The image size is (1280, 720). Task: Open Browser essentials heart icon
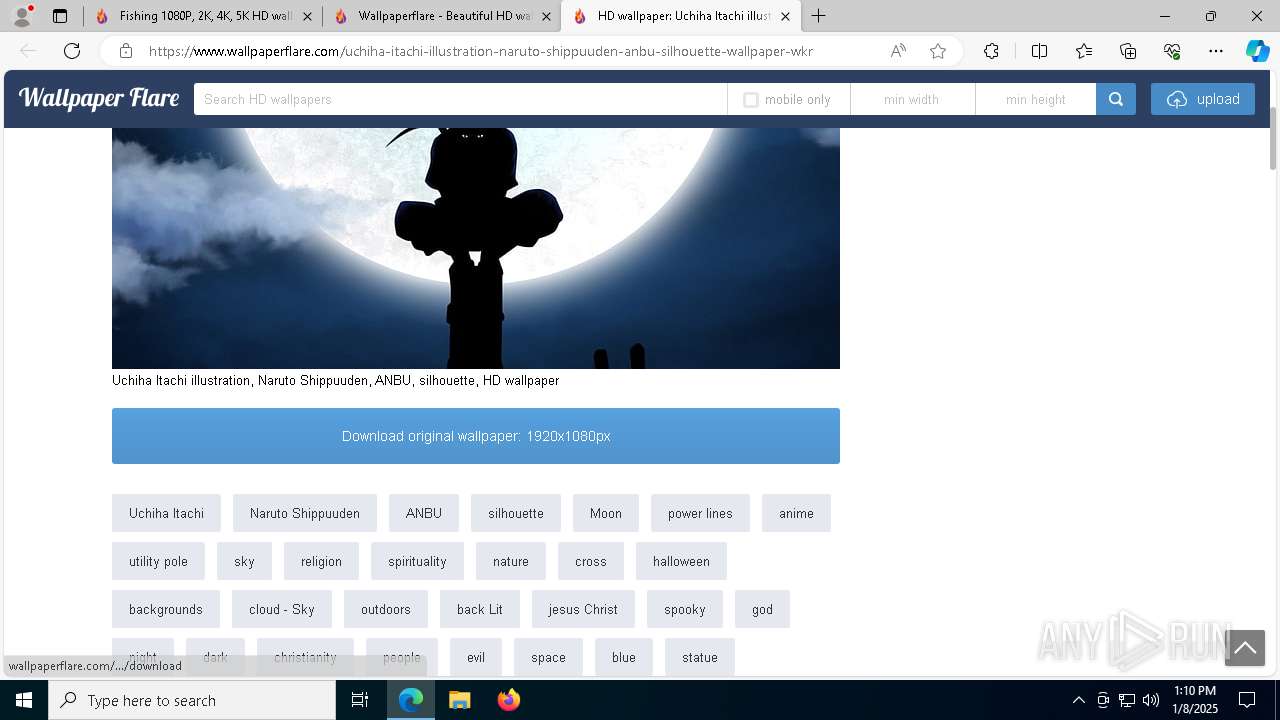1172,51
